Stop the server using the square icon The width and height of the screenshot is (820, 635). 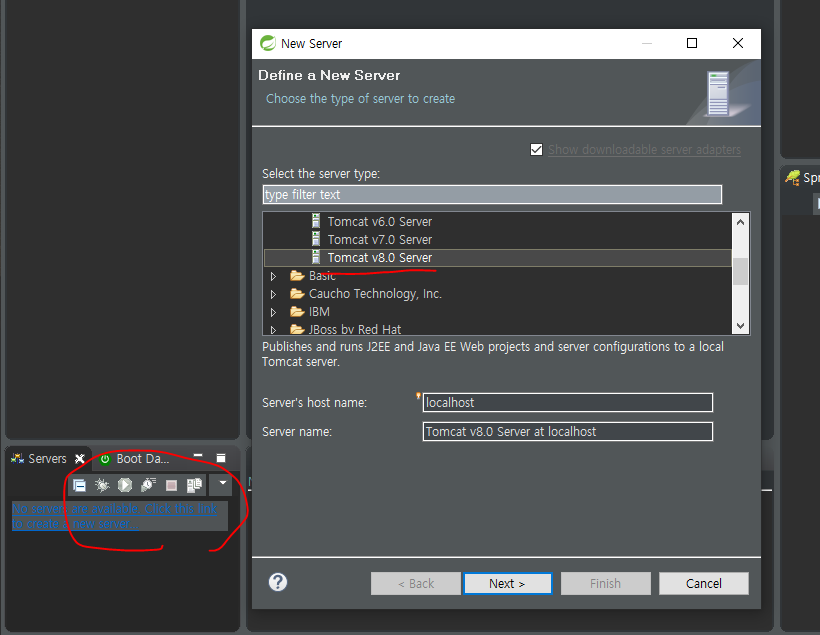[x=171, y=485]
